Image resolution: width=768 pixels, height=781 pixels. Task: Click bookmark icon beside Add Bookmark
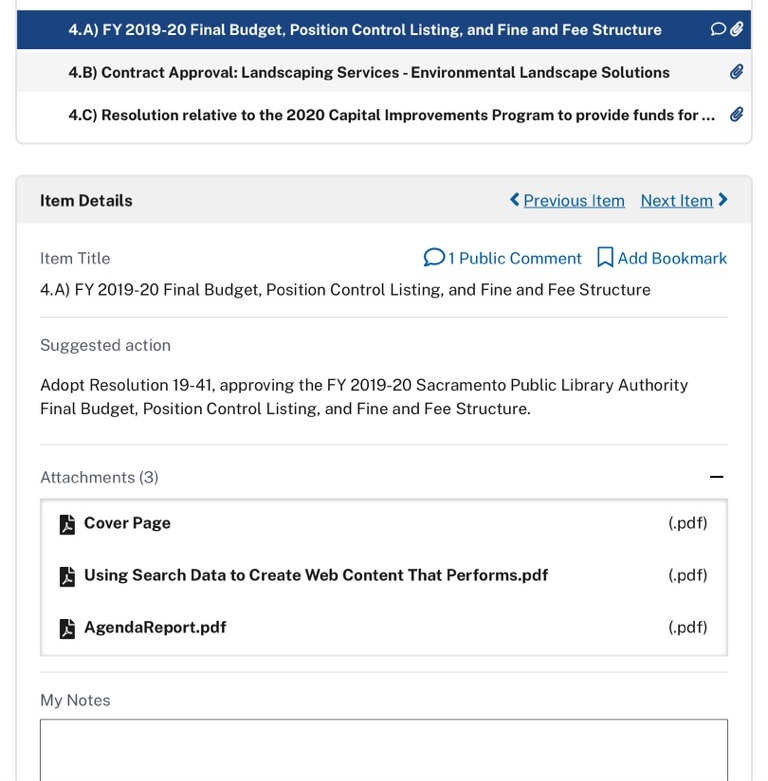(605, 258)
